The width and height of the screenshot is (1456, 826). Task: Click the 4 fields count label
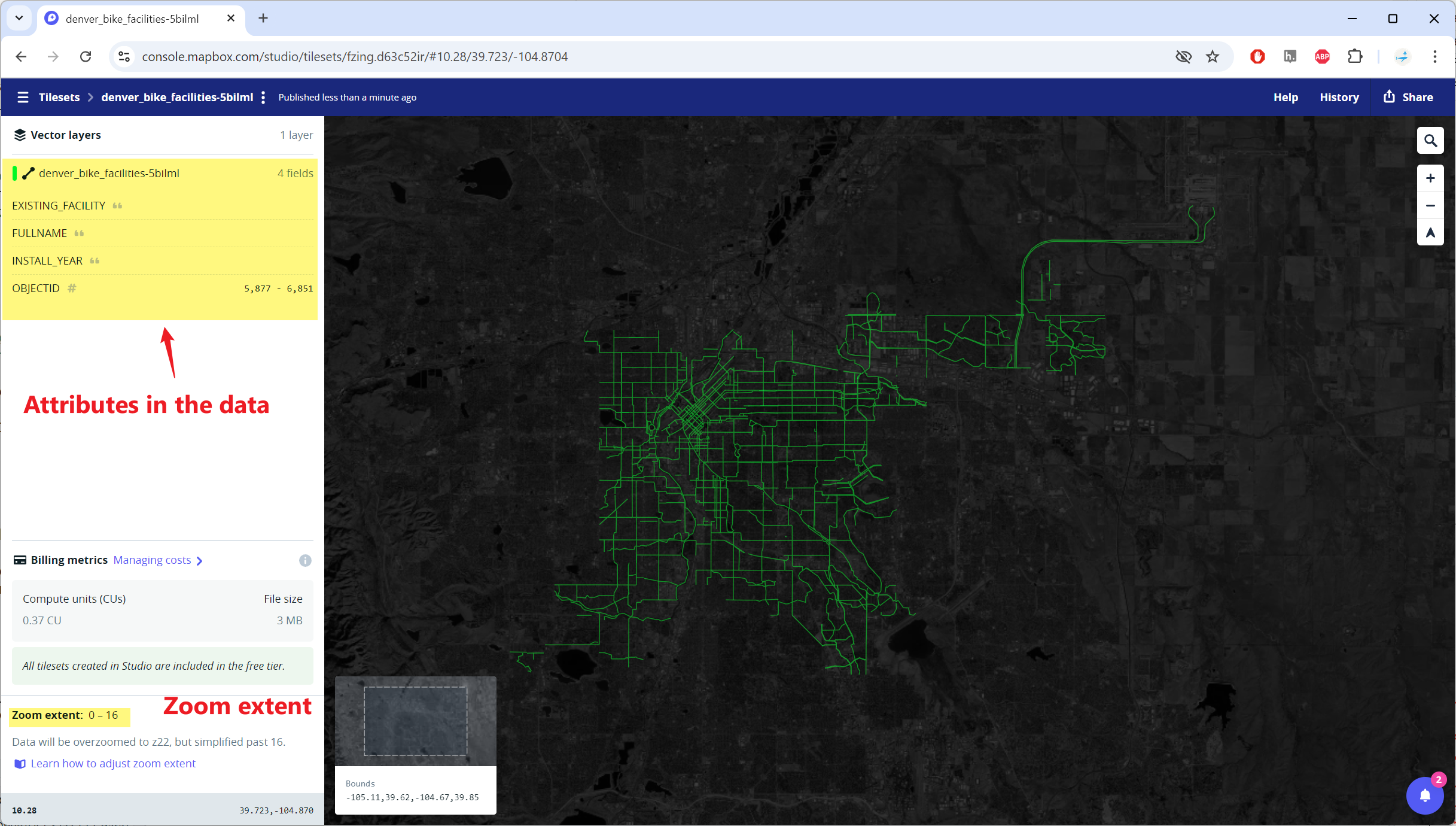[296, 174]
